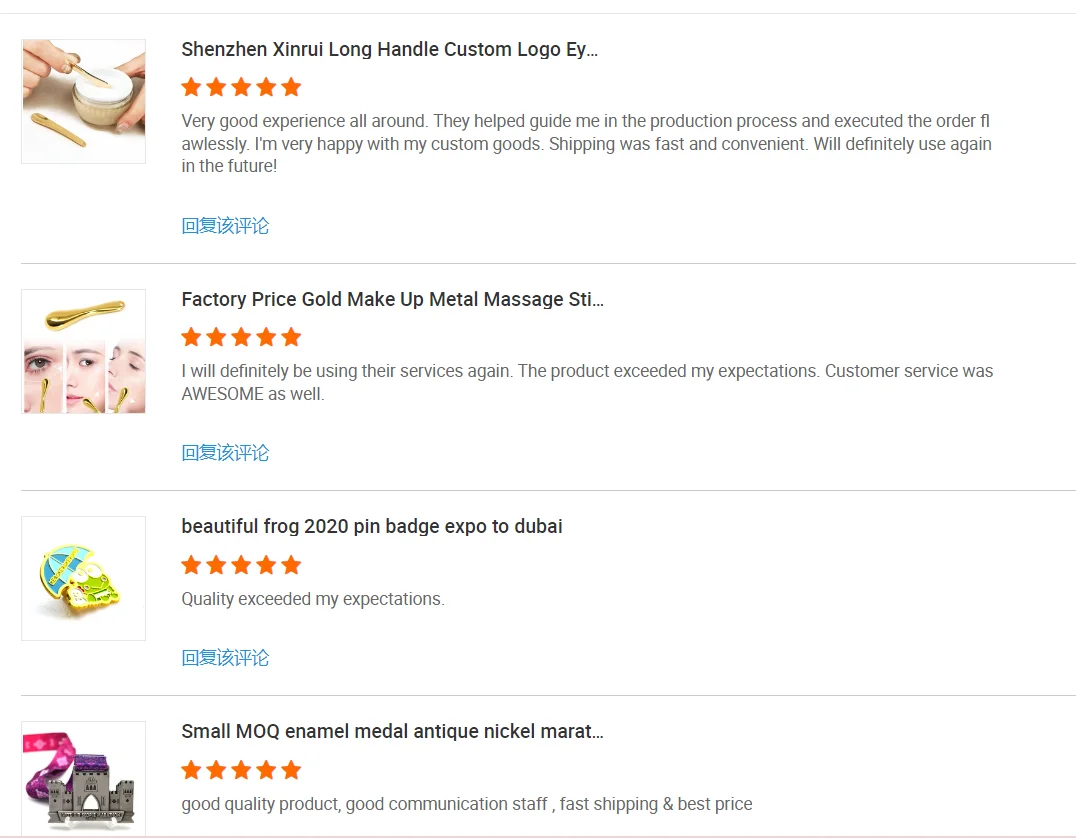Click the first star of the Shenzhen Xinrui review

click(191, 87)
